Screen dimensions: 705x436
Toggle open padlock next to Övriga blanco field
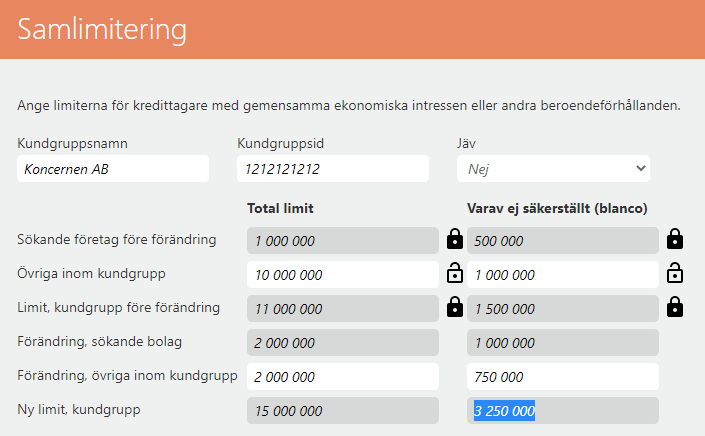pyautogui.click(x=674, y=273)
